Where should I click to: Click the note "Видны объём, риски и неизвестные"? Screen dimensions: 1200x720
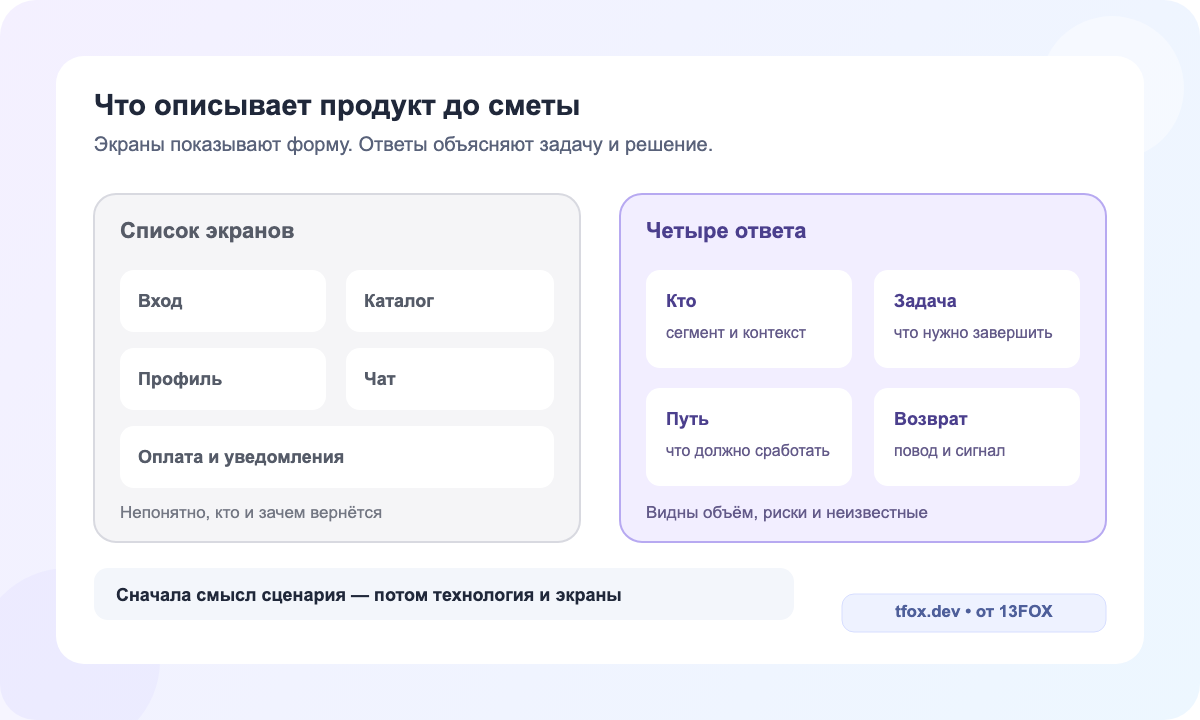pos(787,513)
